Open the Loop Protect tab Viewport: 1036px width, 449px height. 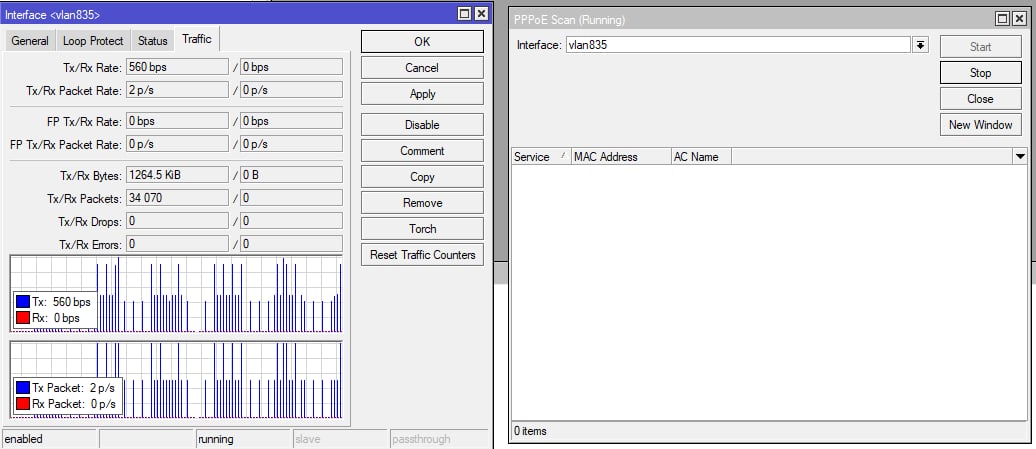click(93, 41)
